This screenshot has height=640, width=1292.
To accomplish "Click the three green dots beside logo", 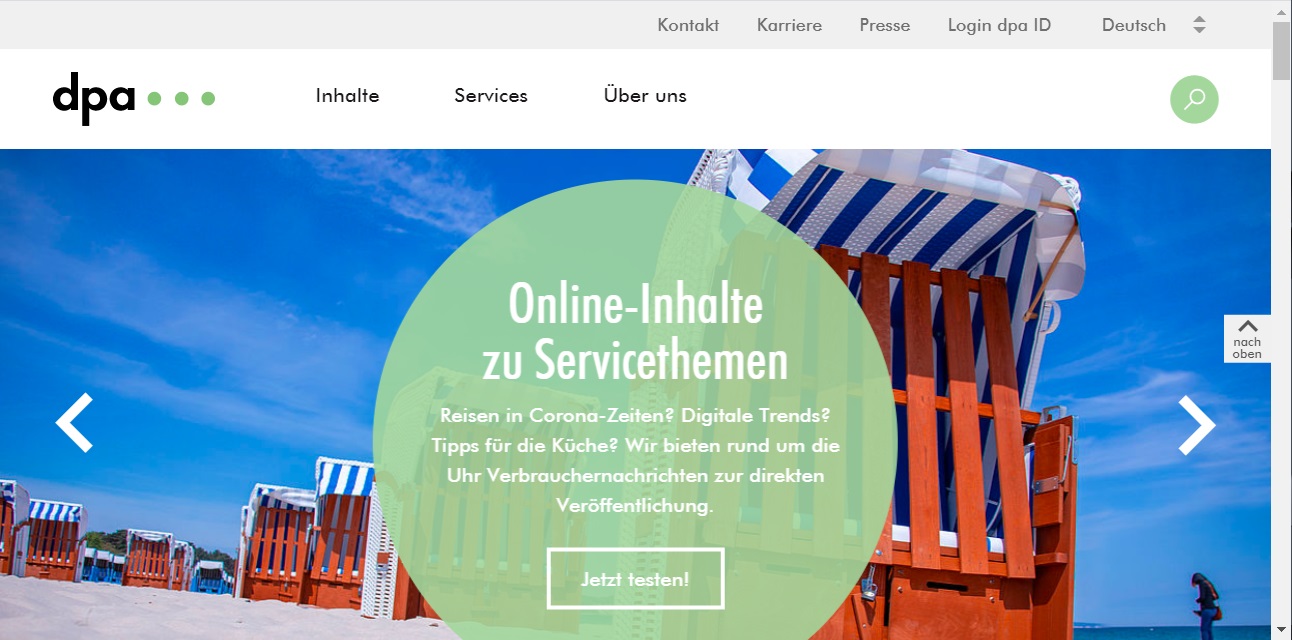I will 181,98.
